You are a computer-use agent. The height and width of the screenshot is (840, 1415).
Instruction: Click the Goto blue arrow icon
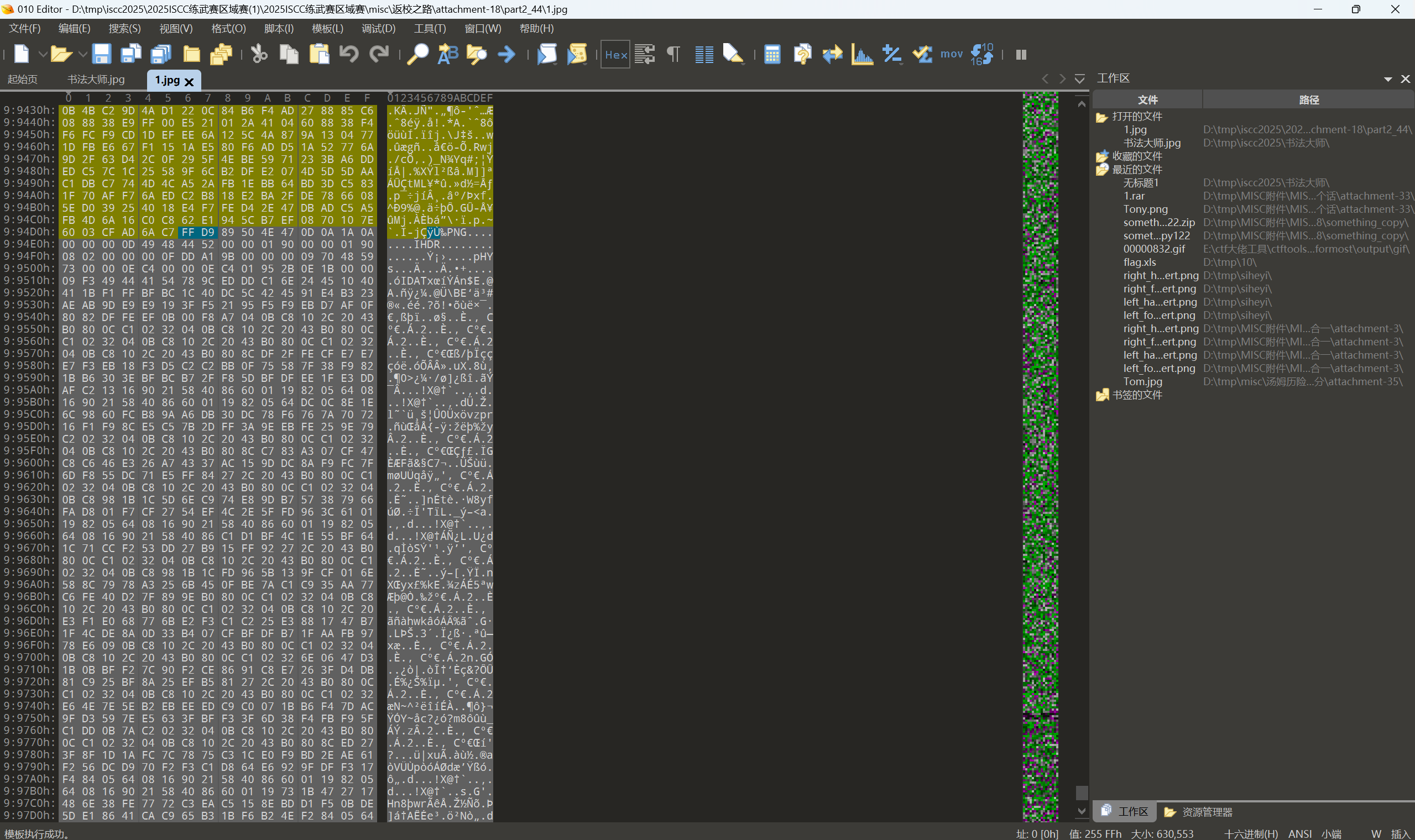(506, 54)
